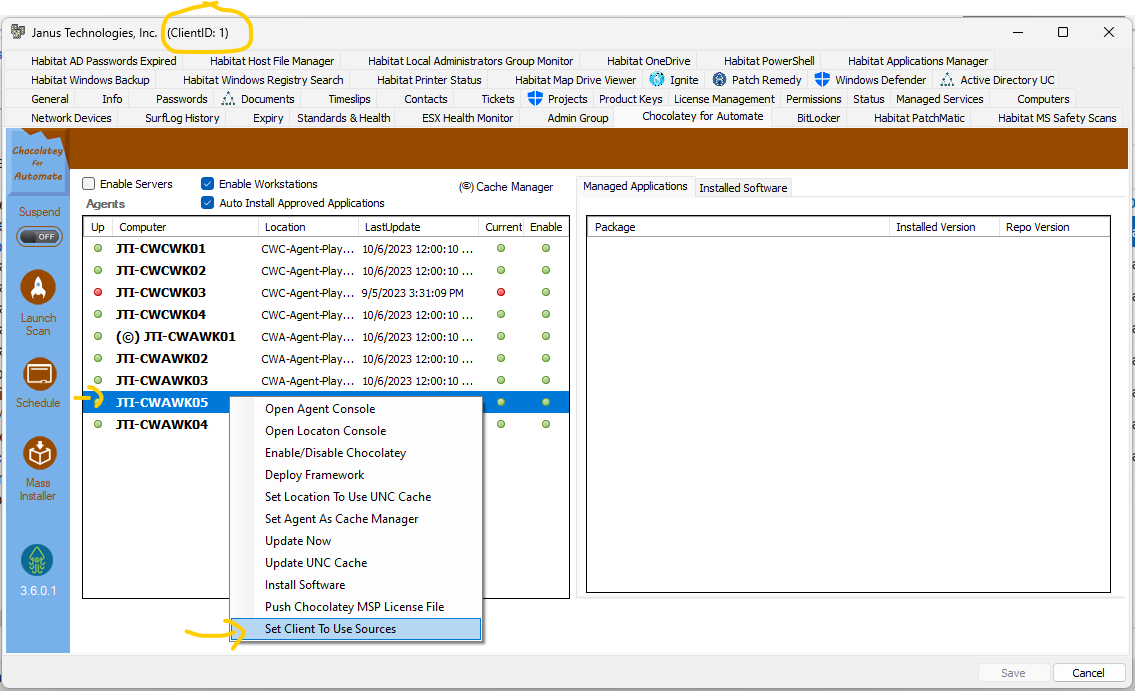Select the JTI-CWCWK03 agent row
The height and width of the screenshot is (691, 1135).
coord(326,292)
